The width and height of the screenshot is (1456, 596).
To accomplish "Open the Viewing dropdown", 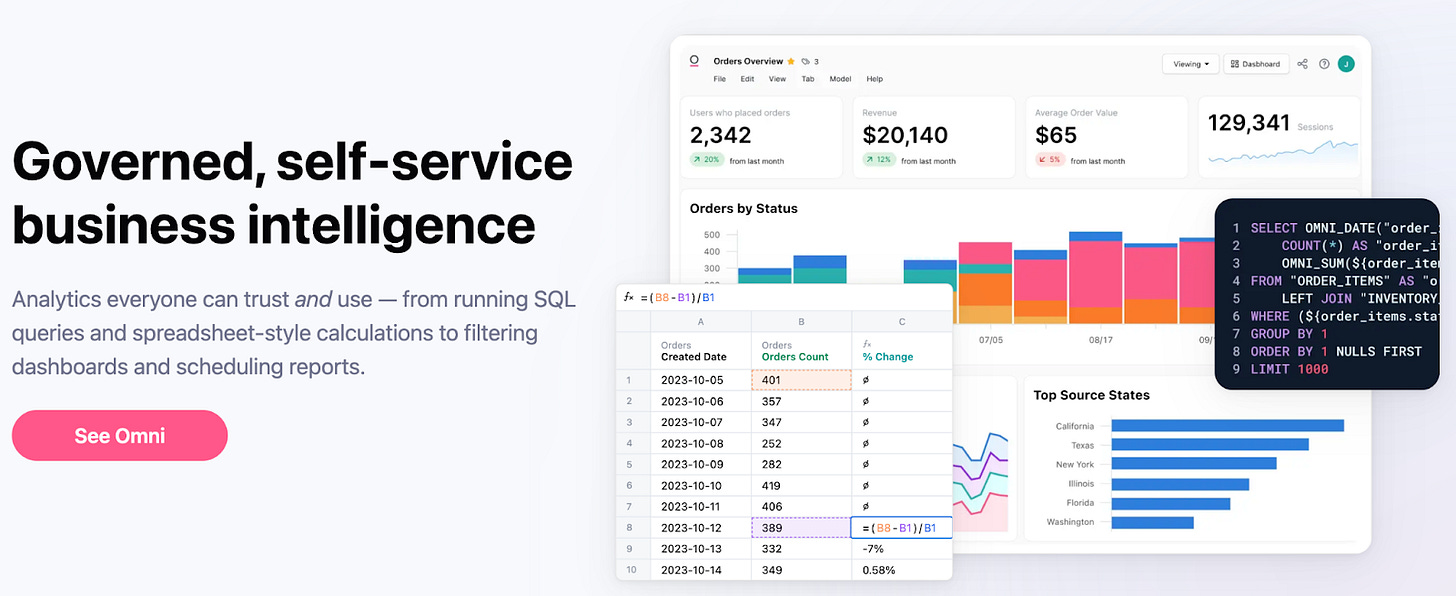I will click(1190, 64).
